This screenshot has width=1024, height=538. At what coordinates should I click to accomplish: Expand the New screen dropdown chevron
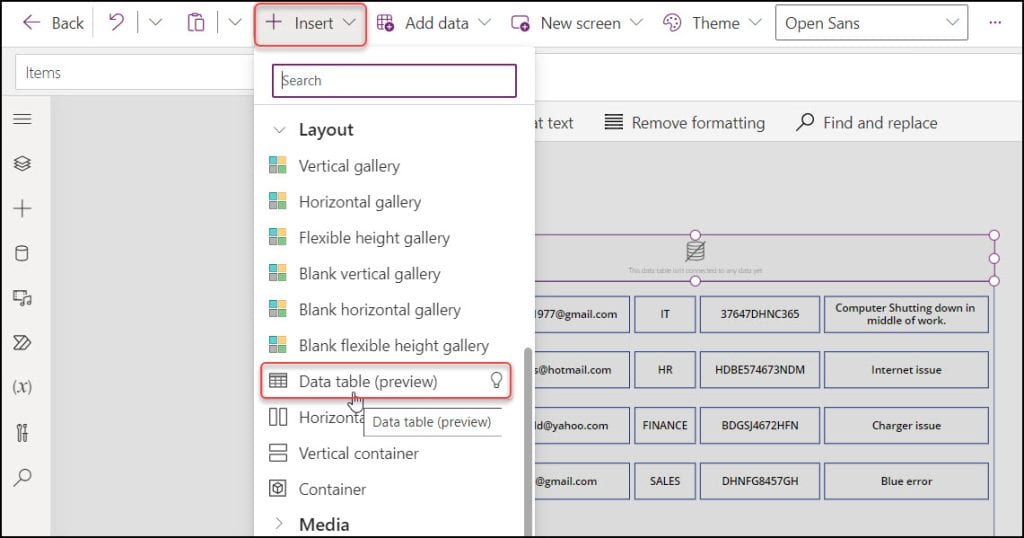coord(636,23)
